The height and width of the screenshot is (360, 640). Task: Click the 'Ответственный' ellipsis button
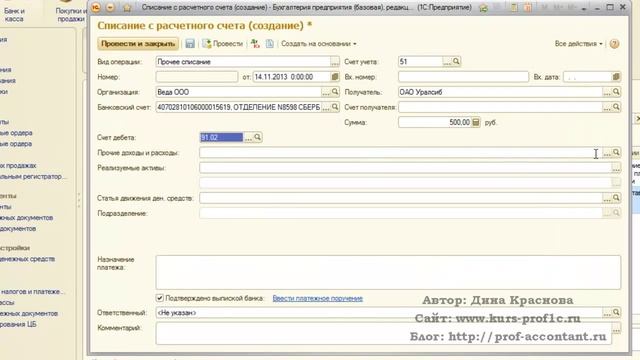point(607,313)
